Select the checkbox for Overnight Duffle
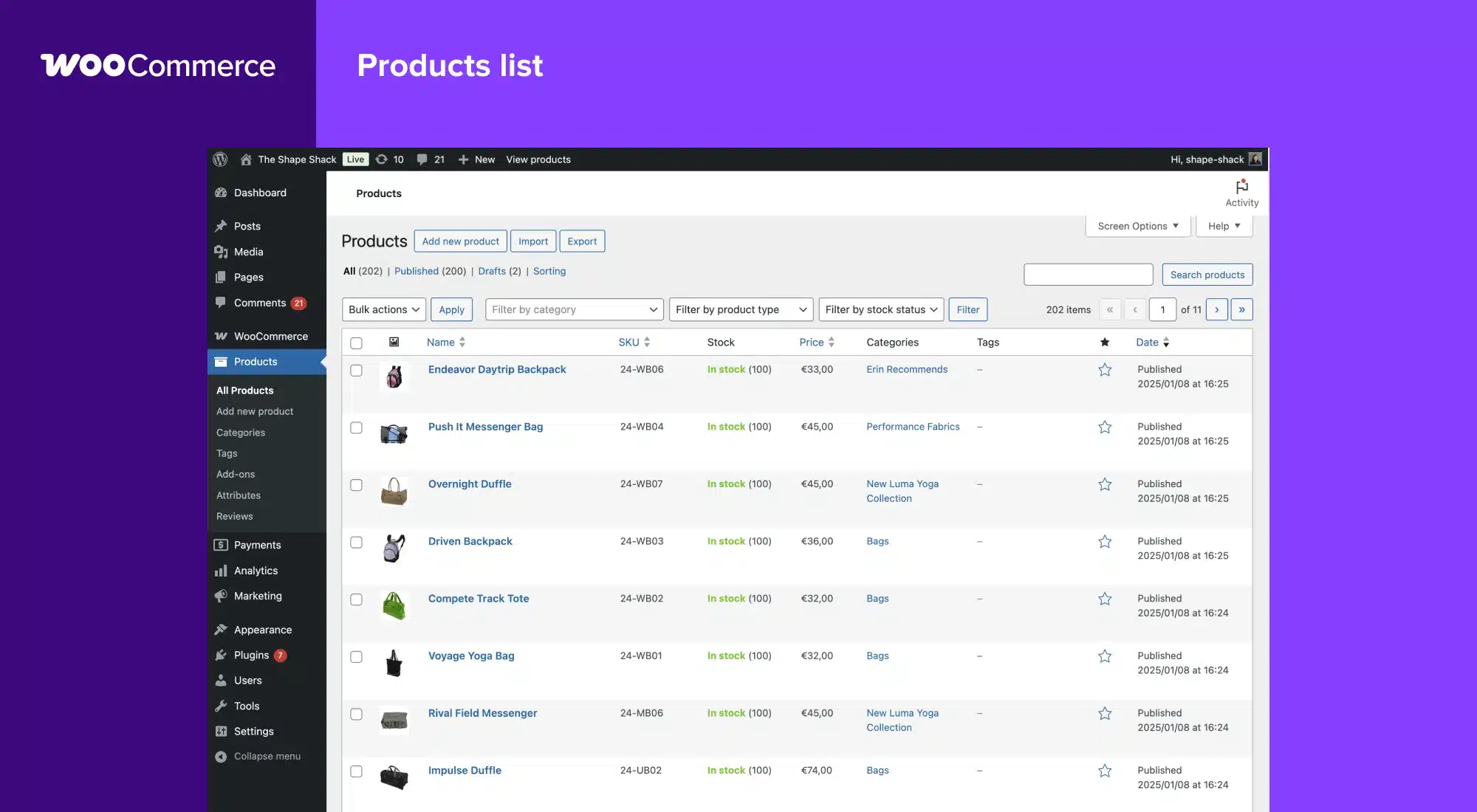The width and height of the screenshot is (1477, 812). coord(357,485)
